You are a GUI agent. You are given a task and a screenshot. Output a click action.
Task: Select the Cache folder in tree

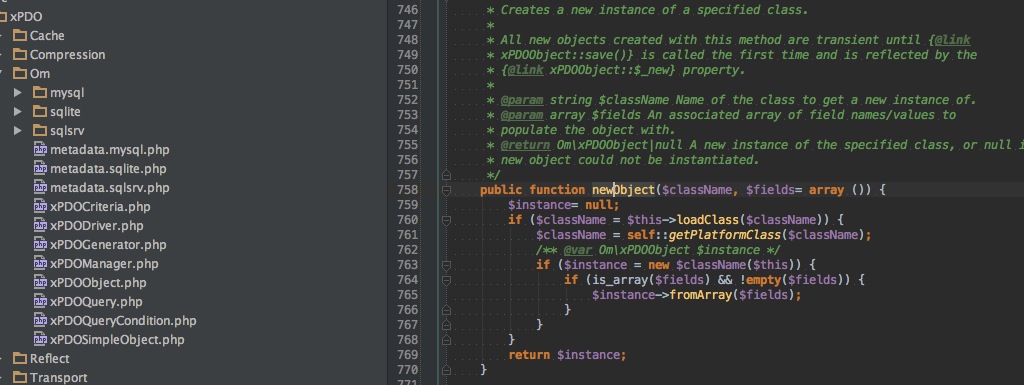(47, 35)
